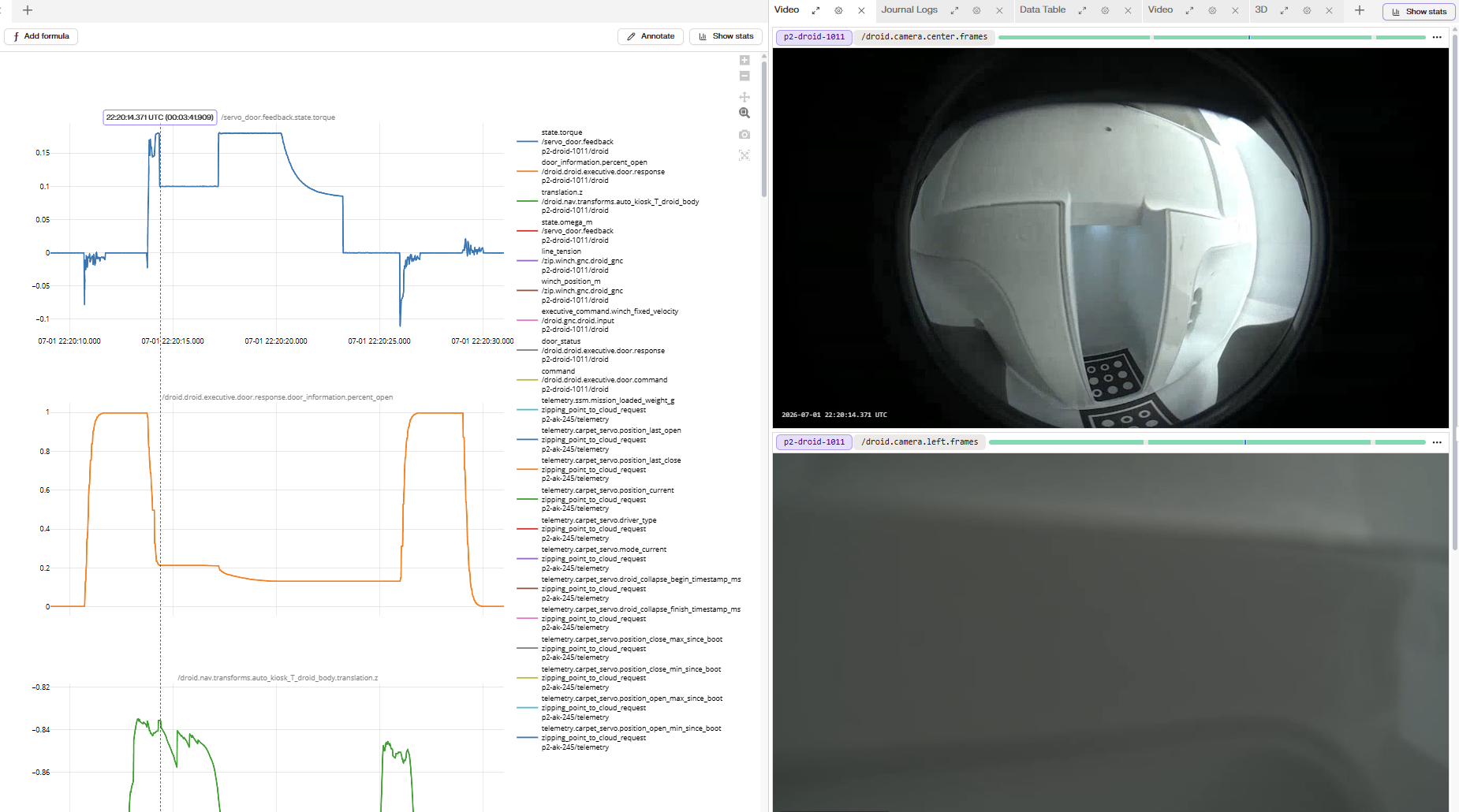The image size is (1459, 812).
Task: Select the magnifier zoom tool for the plot
Action: [744, 114]
